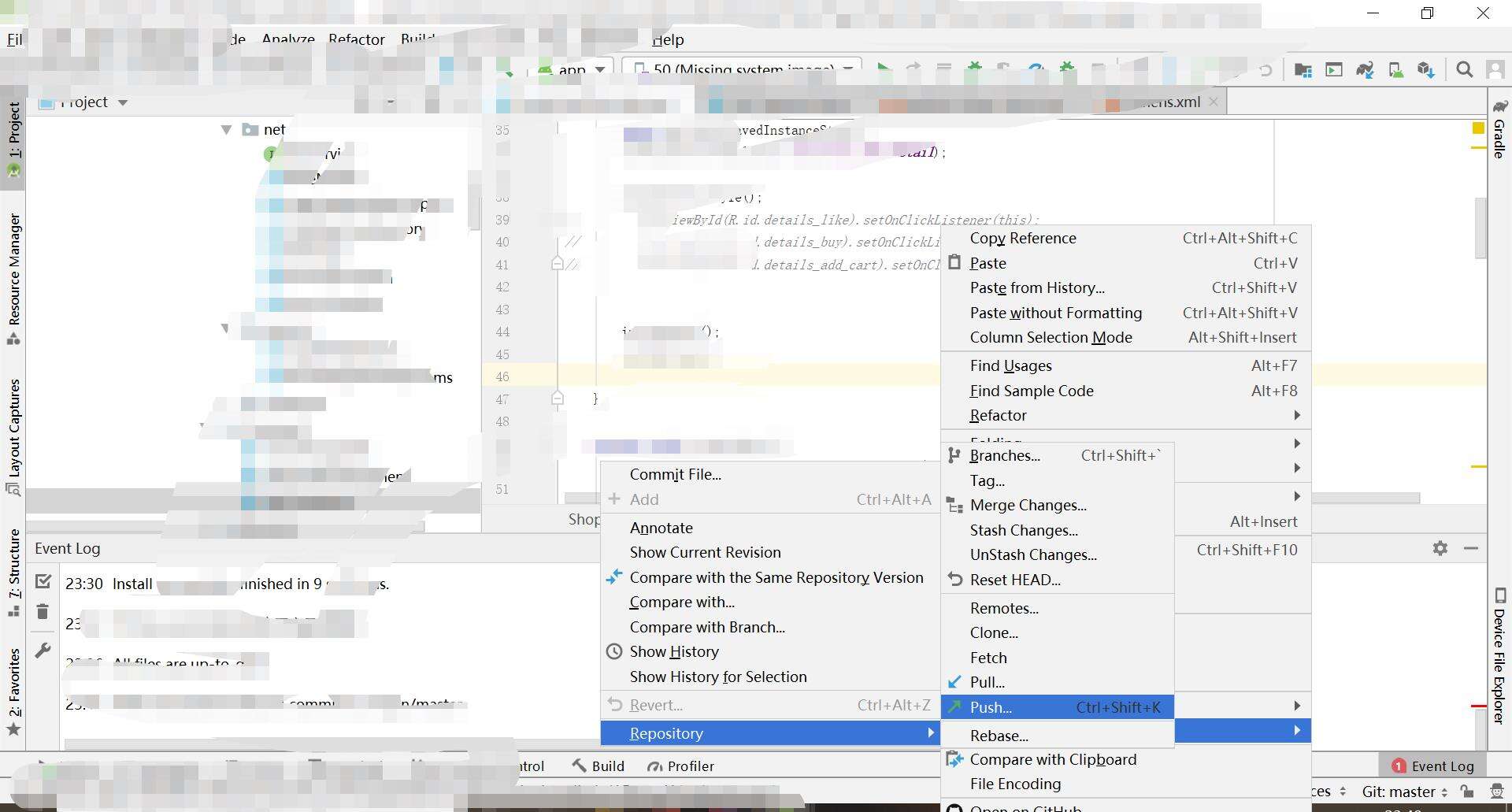
Task: Click the user account avatar icon
Action: pyautogui.click(x=1495, y=70)
